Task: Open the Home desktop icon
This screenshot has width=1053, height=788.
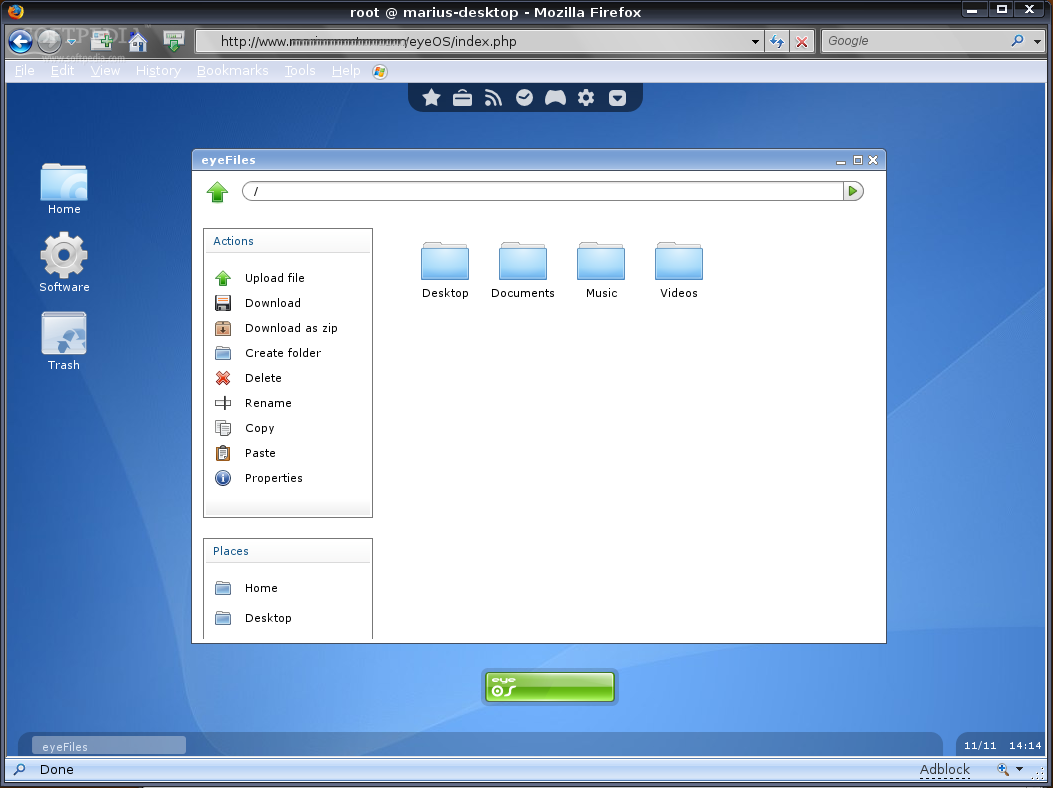Action: click(64, 189)
